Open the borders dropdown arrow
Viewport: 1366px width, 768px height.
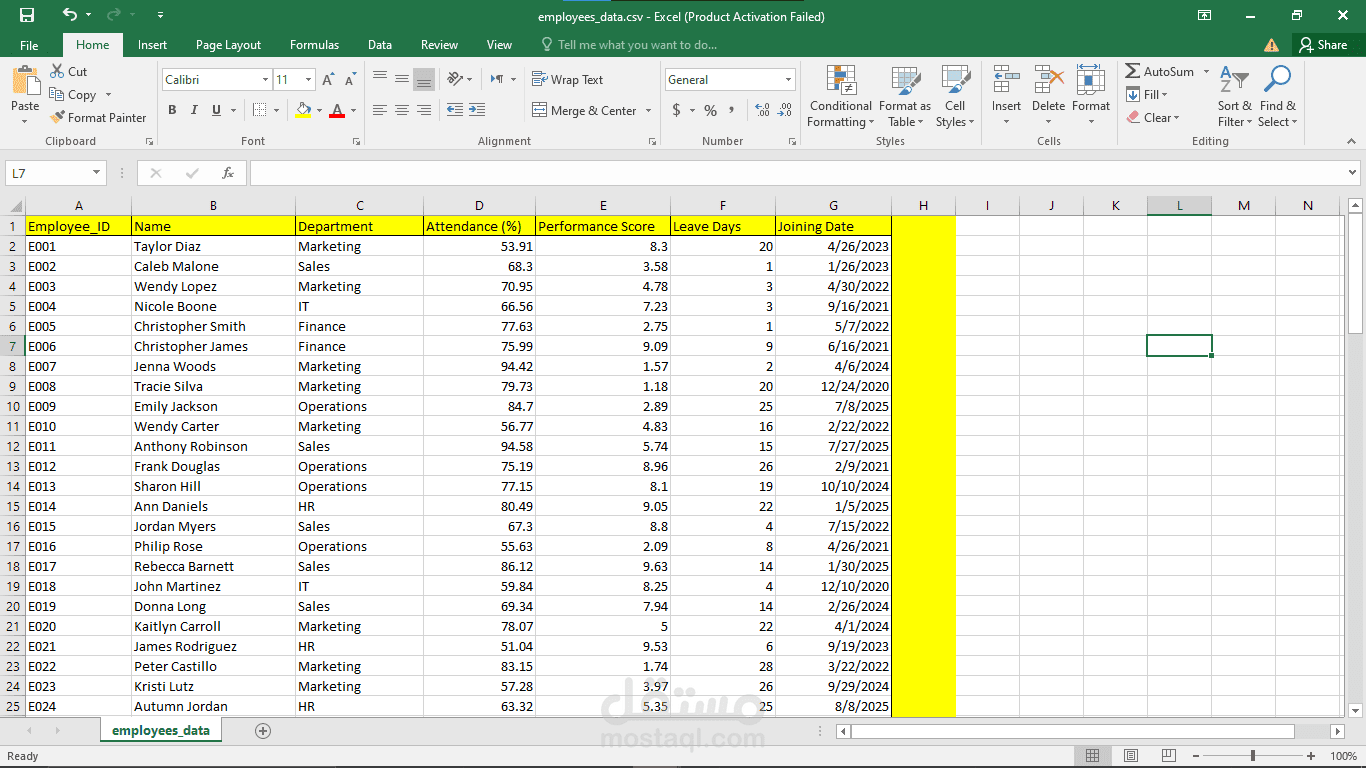[x=277, y=110]
